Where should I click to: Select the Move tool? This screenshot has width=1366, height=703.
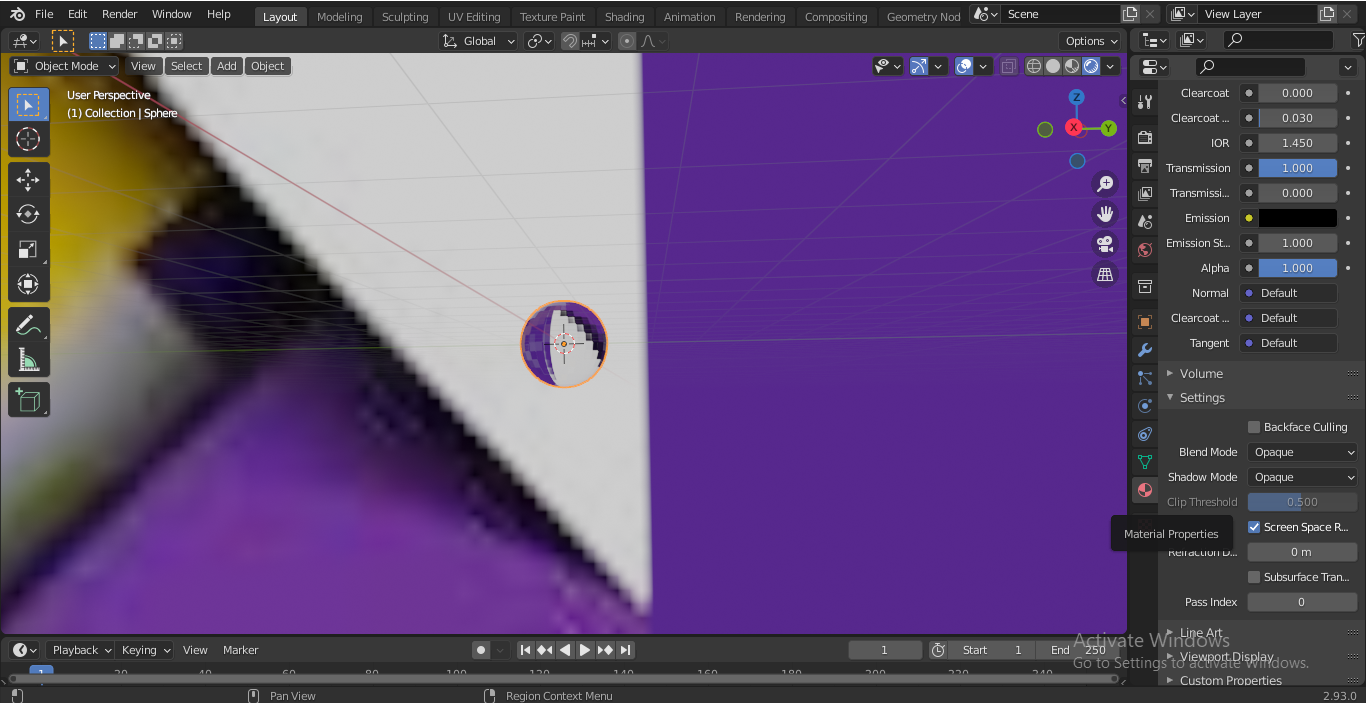point(29,180)
